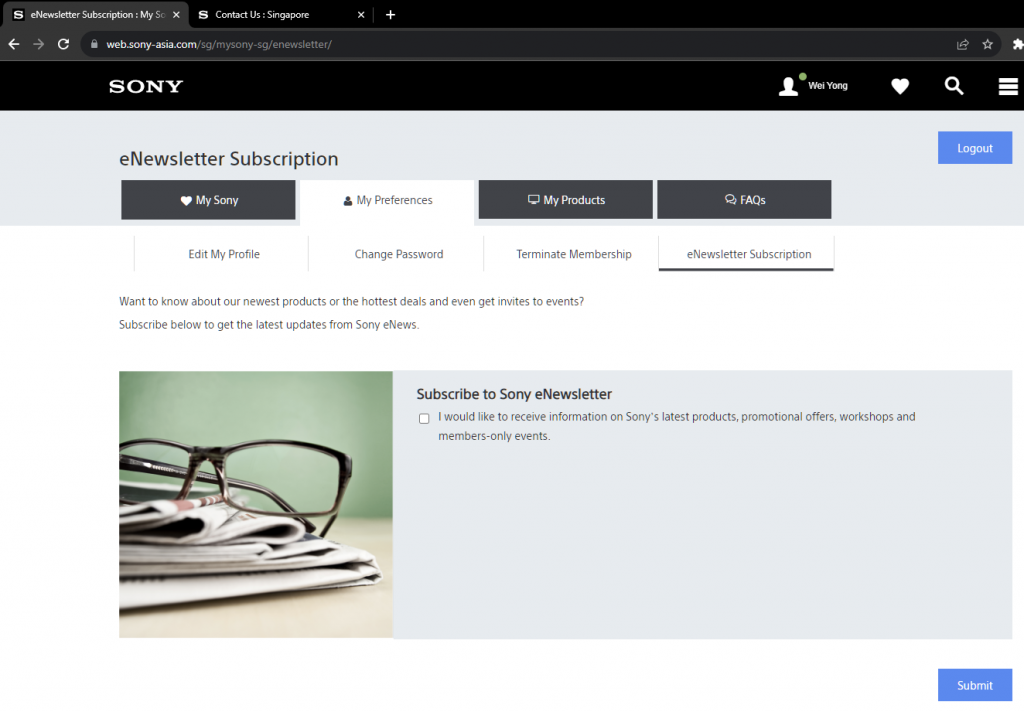This screenshot has width=1024, height=712.
Task: Go to Edit My Profile
Action: [222, 253]
